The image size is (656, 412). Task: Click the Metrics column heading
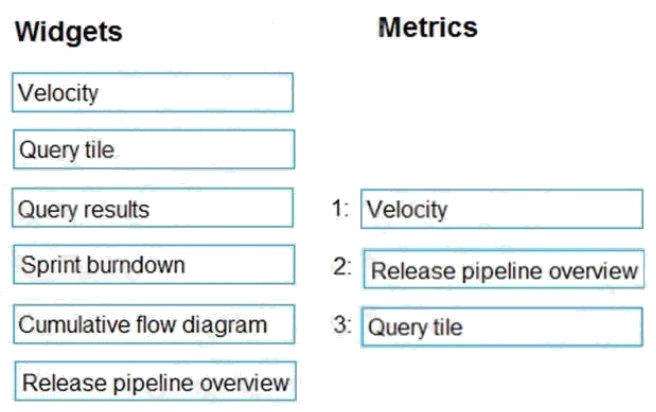tap(427, 27)
